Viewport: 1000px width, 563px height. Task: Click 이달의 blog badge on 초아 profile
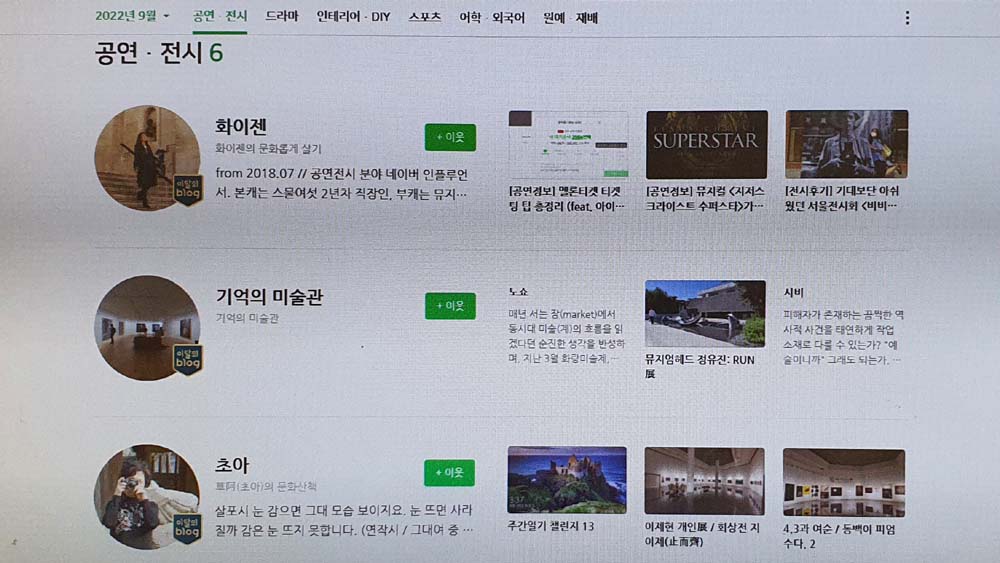[187, 529]
